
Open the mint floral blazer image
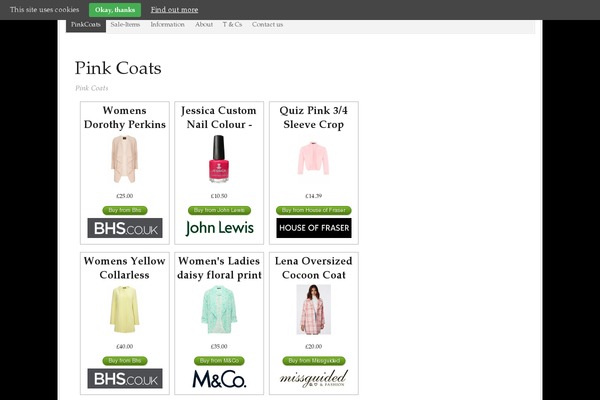tap(219, 309)
